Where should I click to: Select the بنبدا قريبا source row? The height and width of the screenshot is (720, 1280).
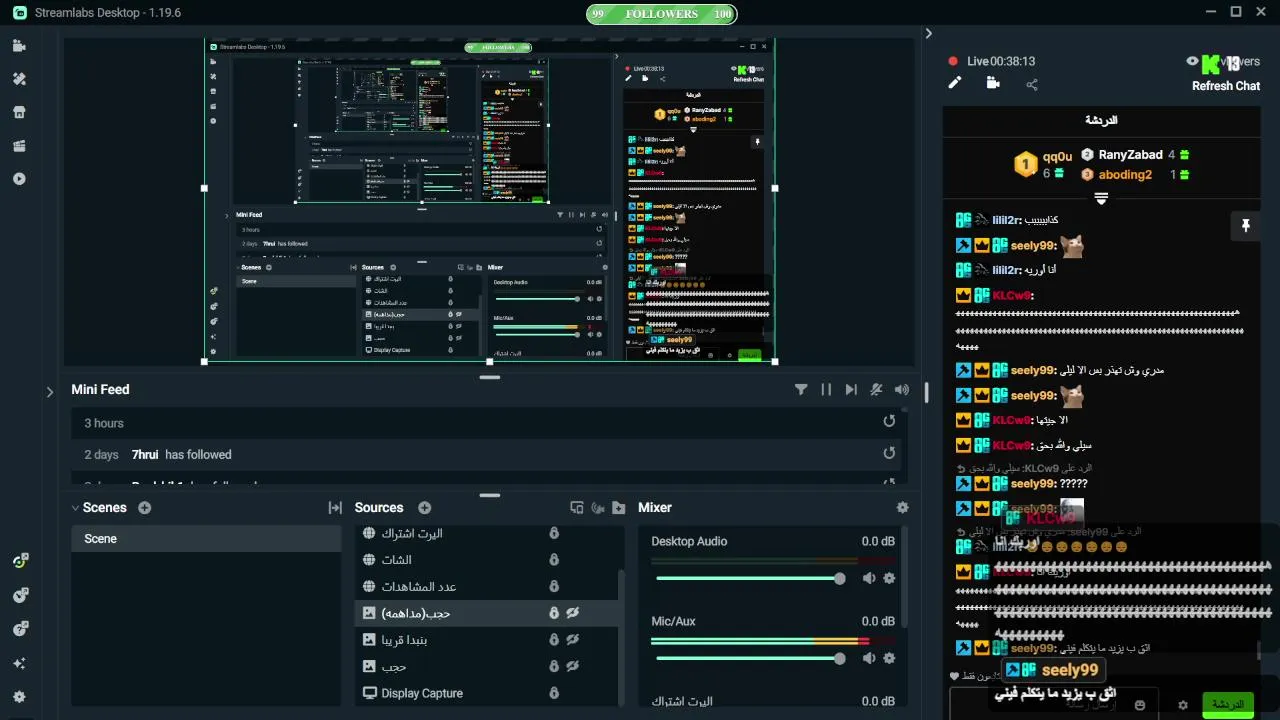click(x=487, y=640)
